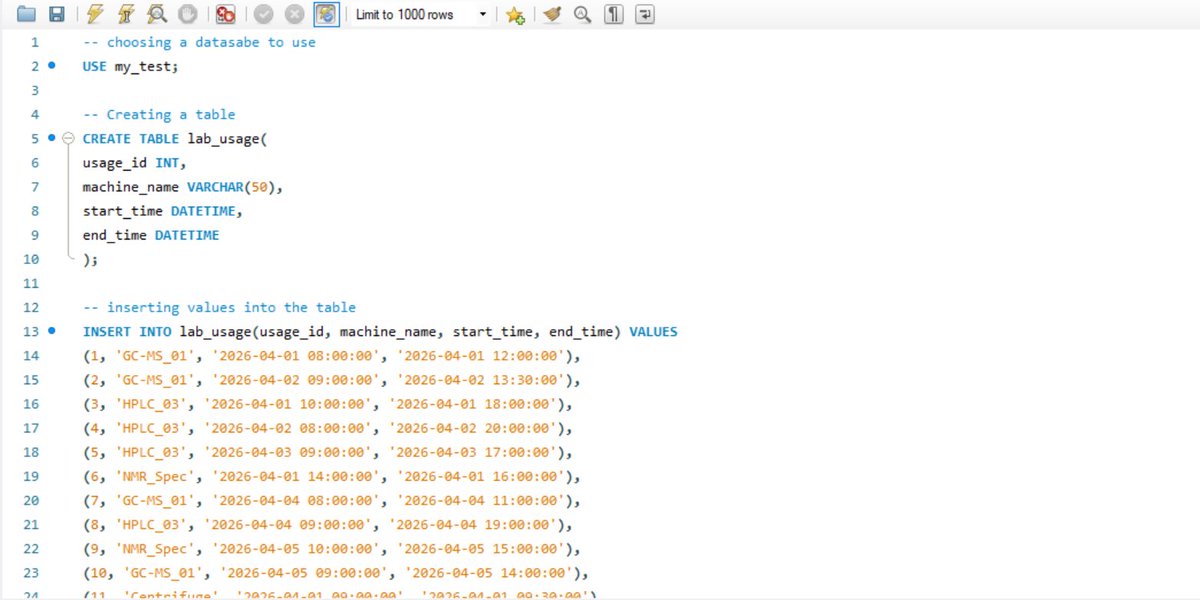Click the row starting with (1, 'GC-MS_01'

(x=331, y=355)
